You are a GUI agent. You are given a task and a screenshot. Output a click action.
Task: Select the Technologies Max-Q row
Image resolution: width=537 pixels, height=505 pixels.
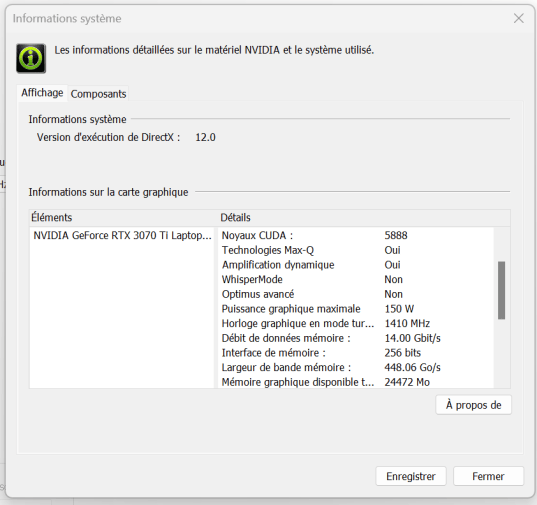click(356, 250)
